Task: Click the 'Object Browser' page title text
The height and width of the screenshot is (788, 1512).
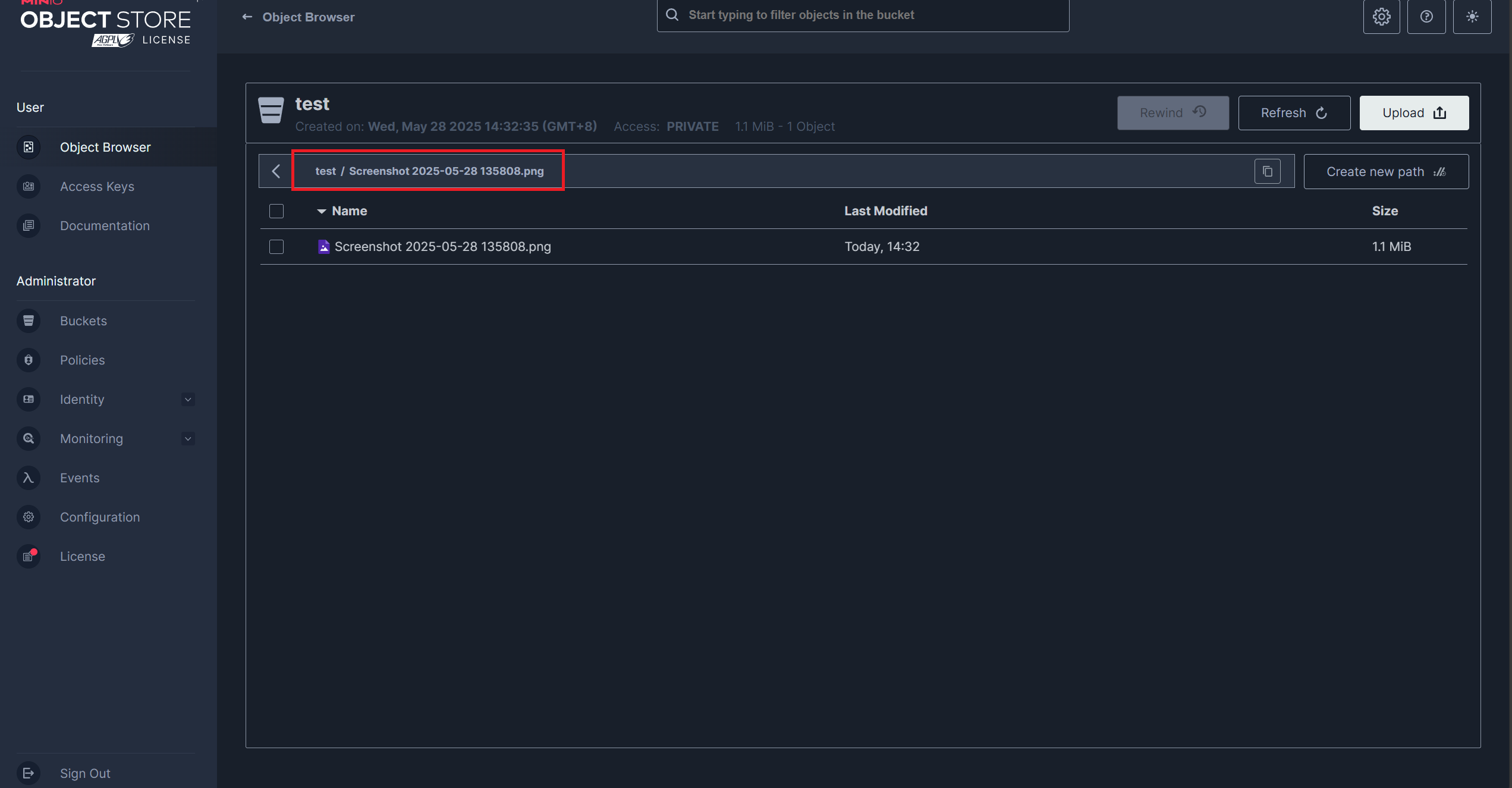Action: pyautogui.click(x=308, y=17)
